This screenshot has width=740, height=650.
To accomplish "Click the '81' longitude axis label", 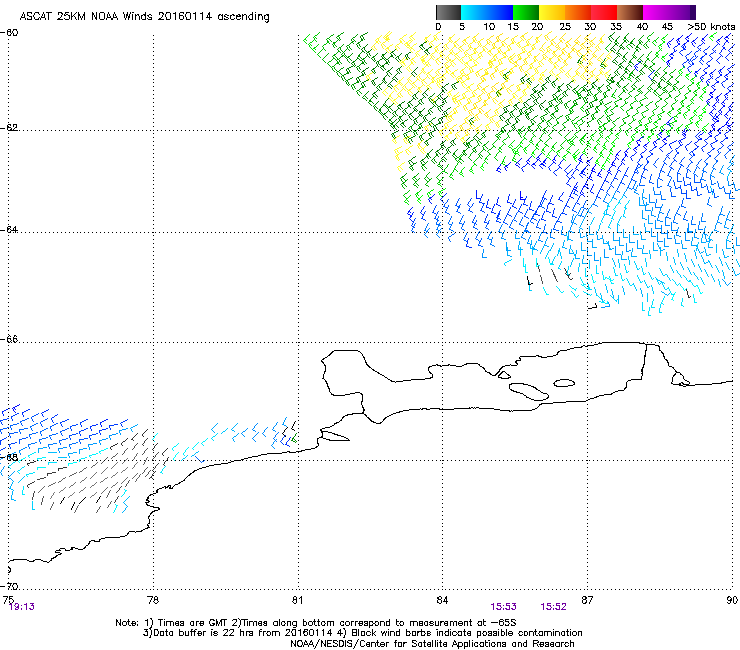I will 297,600.
